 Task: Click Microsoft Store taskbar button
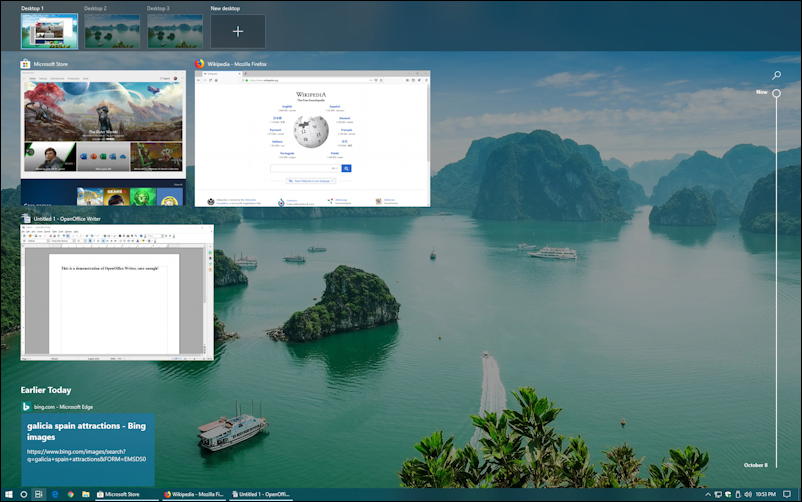click(126, 494)
